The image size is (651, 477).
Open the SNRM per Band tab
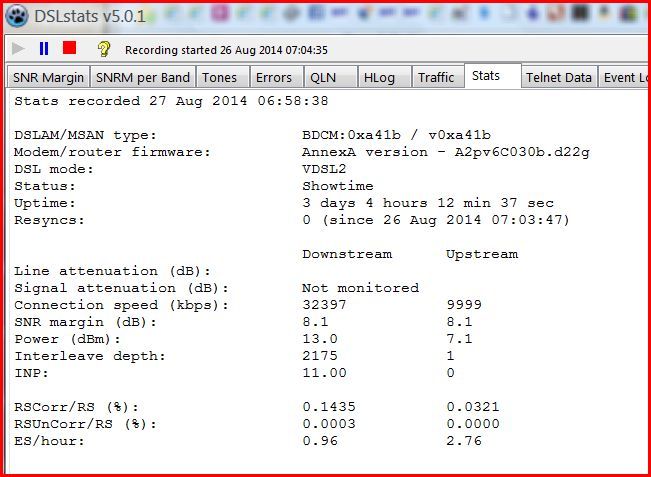click(x=143, y=77)
